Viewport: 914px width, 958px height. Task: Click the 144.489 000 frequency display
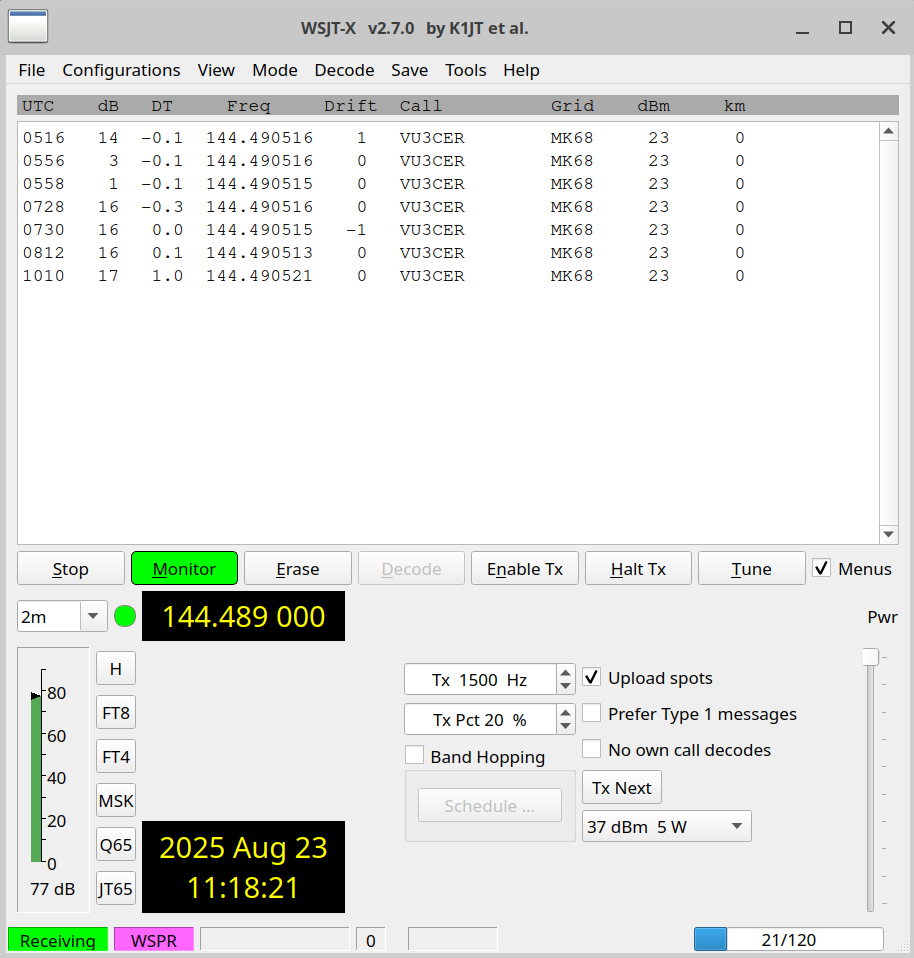(x=243, y=616)
